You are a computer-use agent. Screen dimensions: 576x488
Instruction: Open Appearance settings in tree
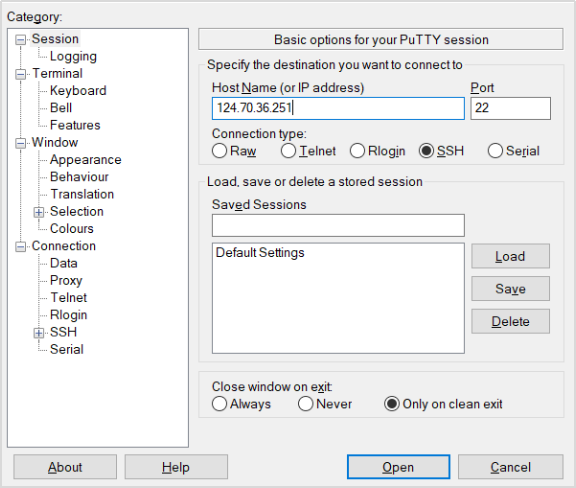[x=86, y=159]
